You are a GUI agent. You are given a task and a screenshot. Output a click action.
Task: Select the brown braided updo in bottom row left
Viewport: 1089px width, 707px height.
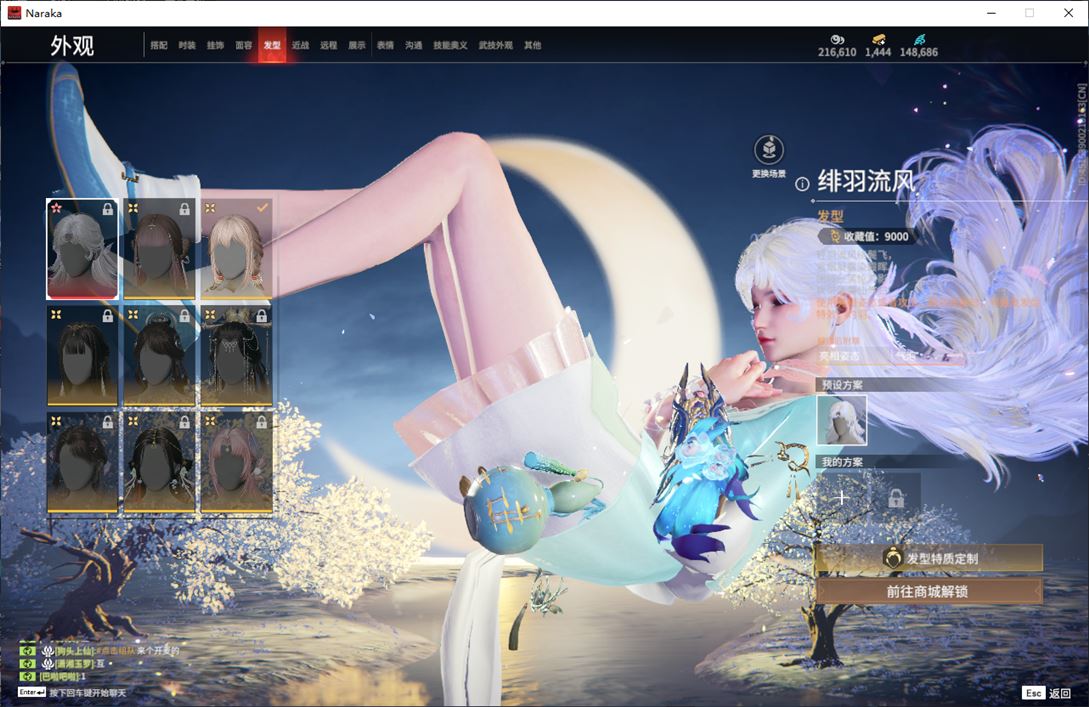[82, 463]
